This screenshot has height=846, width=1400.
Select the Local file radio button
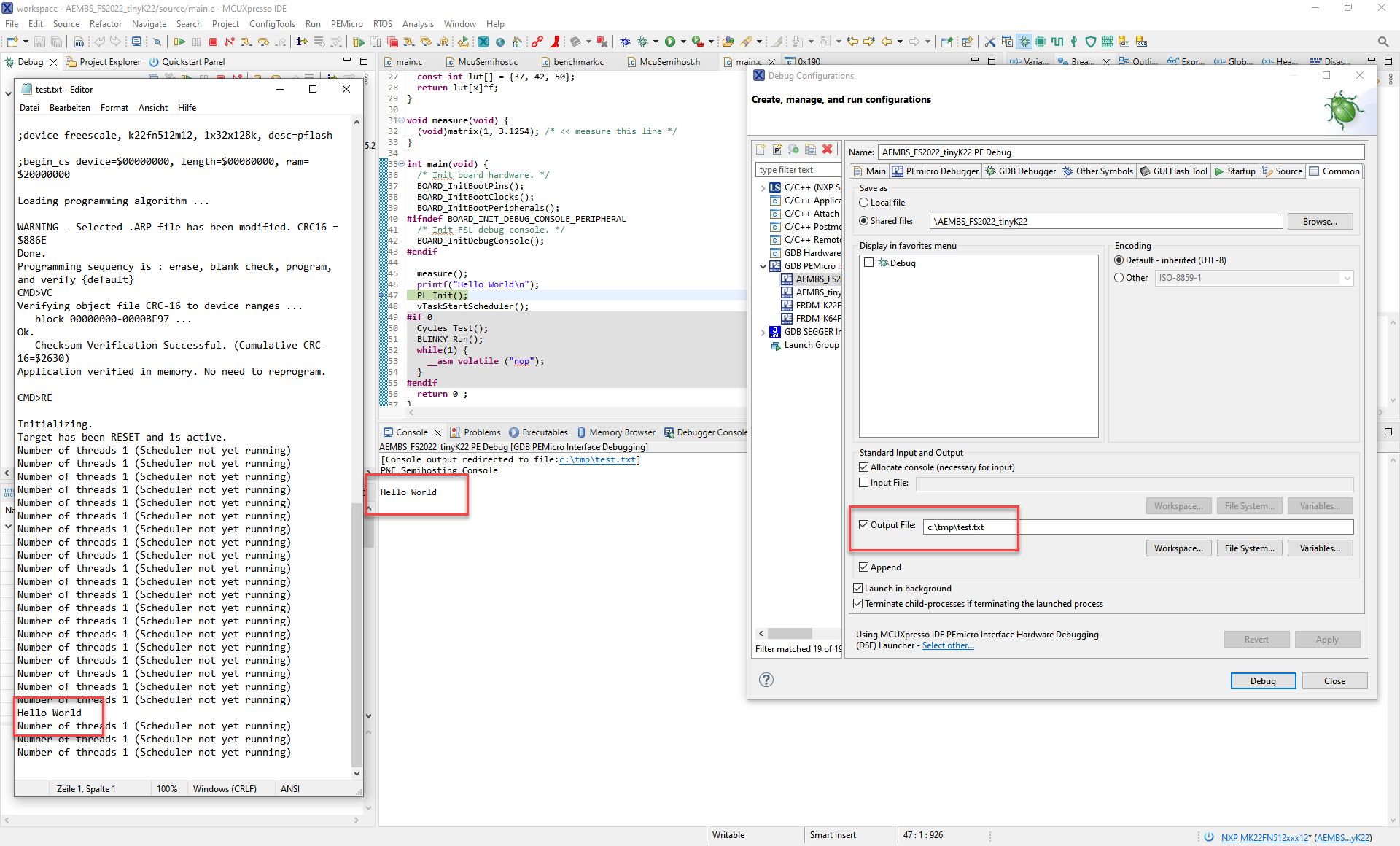click(x=864, y=203)
